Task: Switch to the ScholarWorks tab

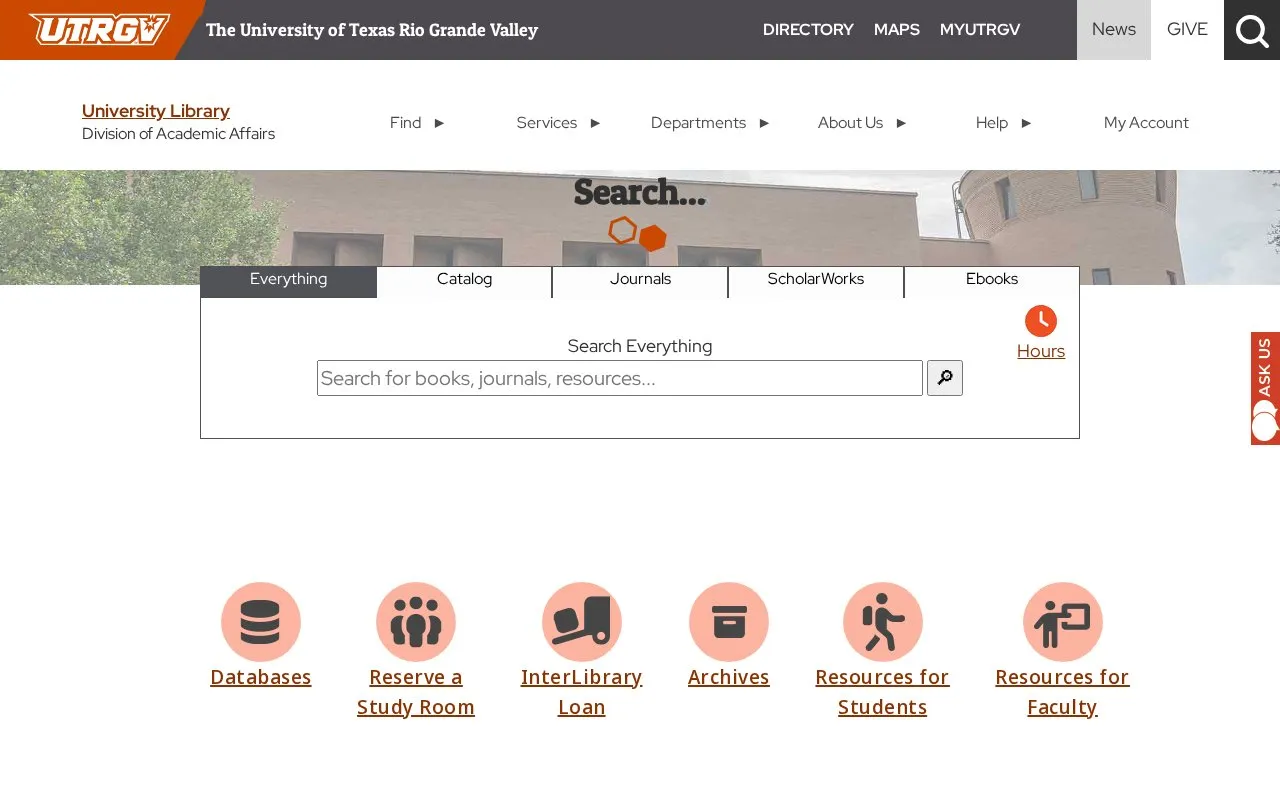Action: tap(816, 282)
